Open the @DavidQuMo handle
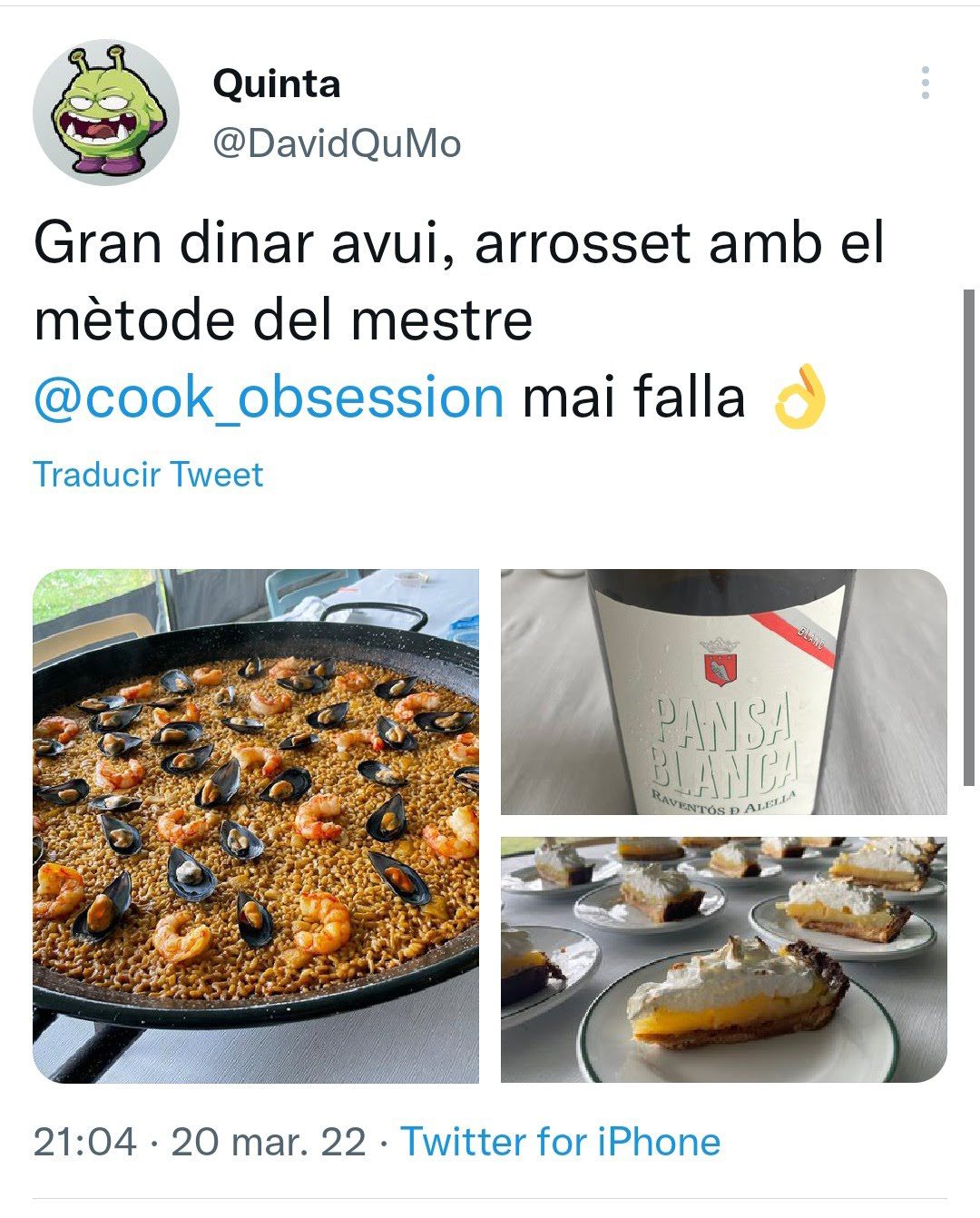980x1218 pixels. (337, 143)
